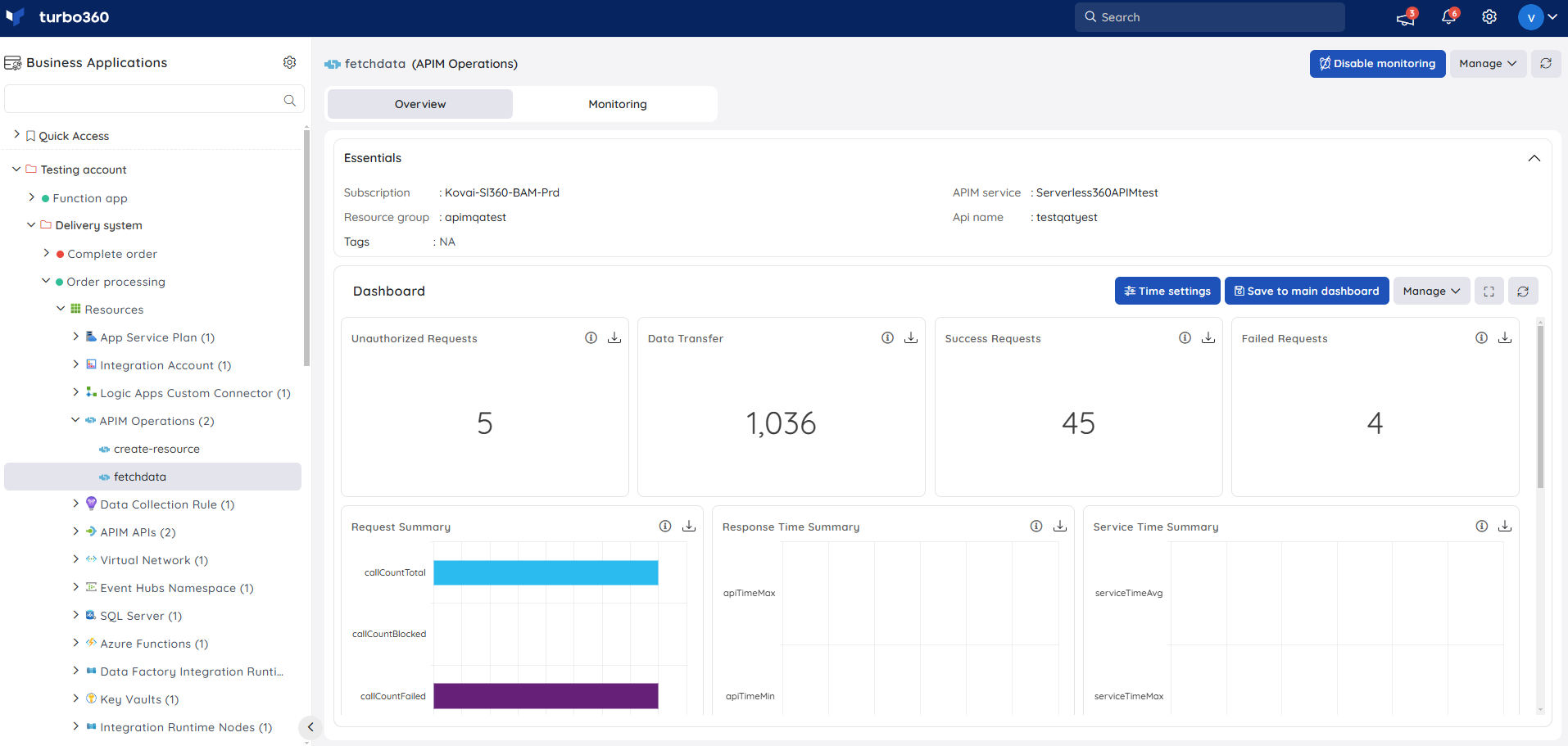Viewport: 1568px width, 746px height.
Task: Open the top bar settings gear
Action: pos(1489,17)
